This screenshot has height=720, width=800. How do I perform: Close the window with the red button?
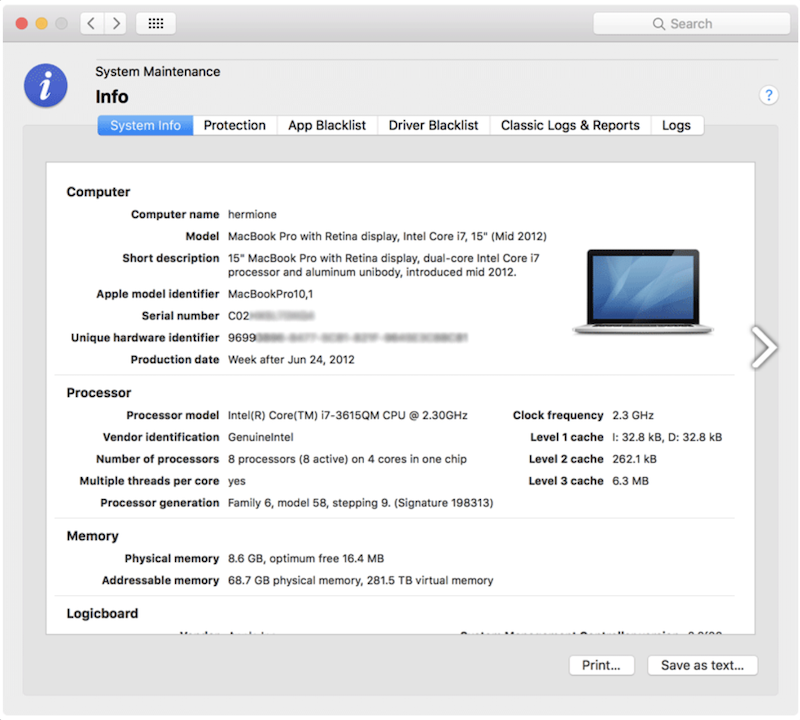point(22,23)
